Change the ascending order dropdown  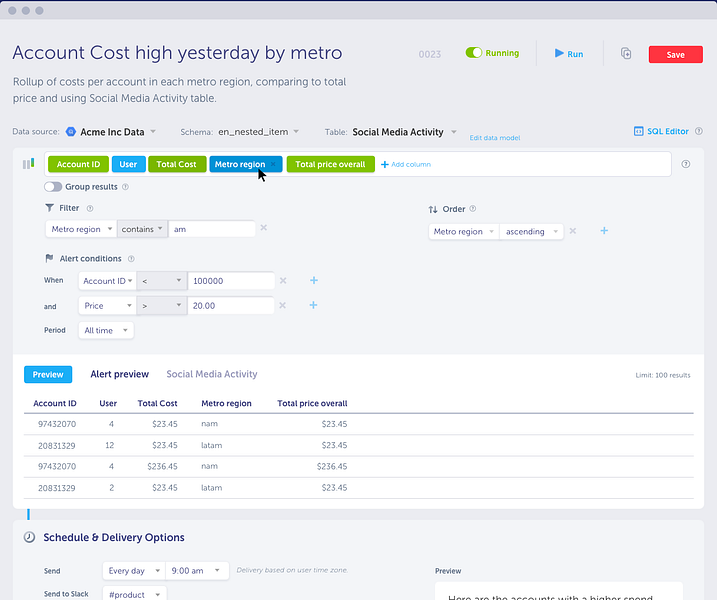pyautogui.click(x=531, y=231)
